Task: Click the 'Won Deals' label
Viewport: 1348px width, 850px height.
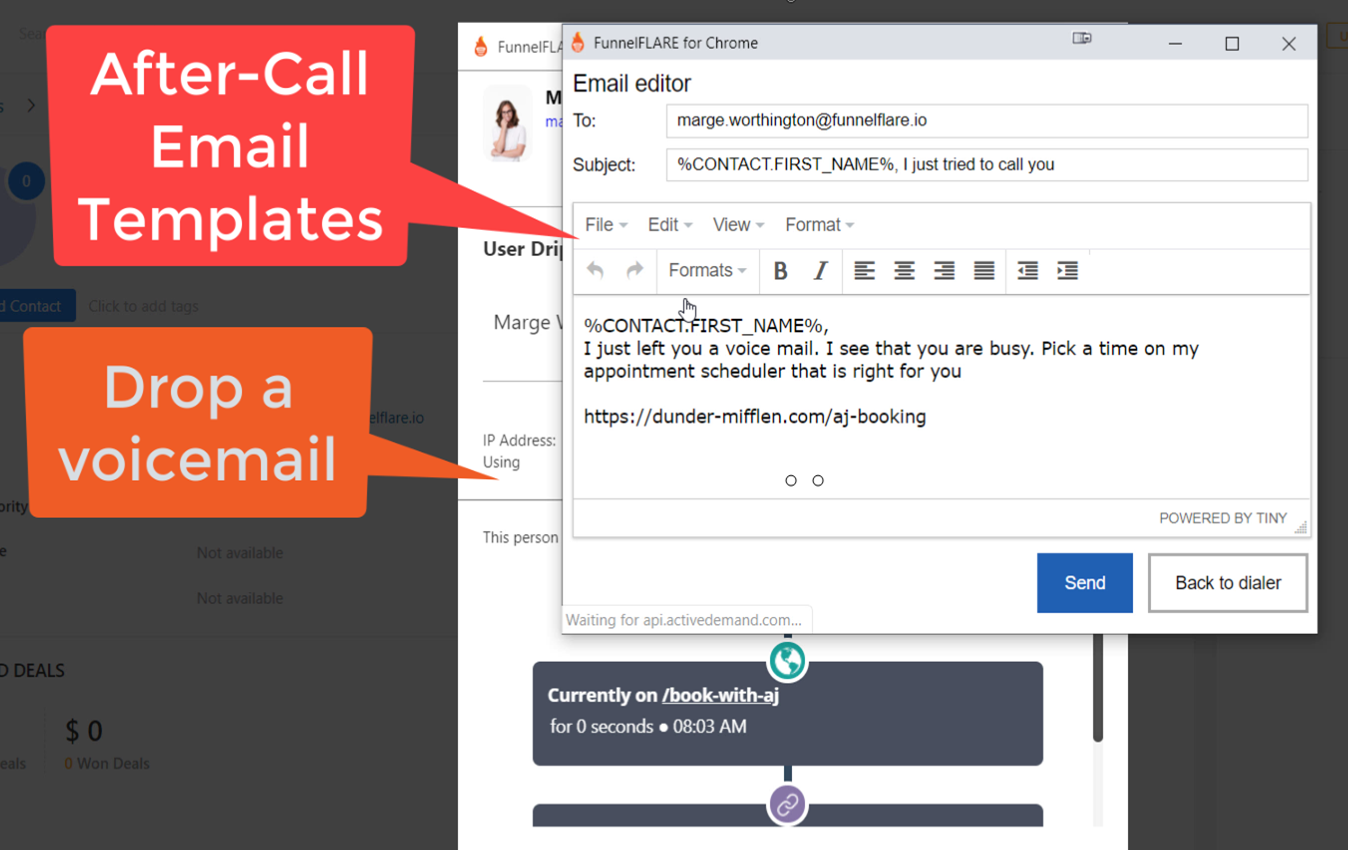Action: [113, 763]
